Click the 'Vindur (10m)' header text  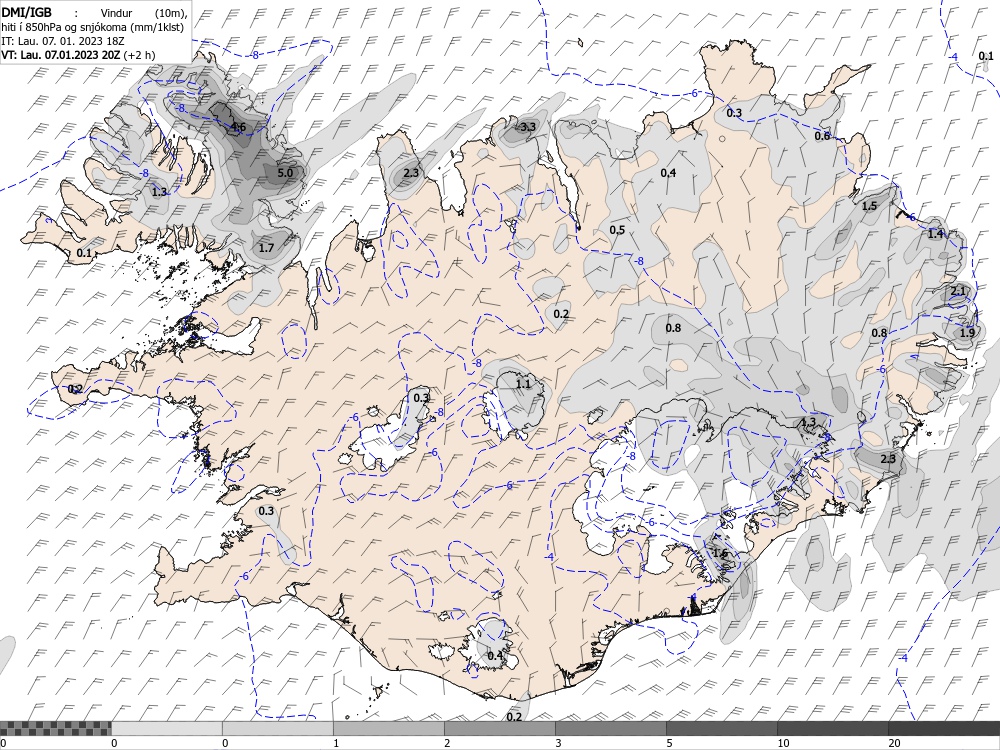click(143, 13)
